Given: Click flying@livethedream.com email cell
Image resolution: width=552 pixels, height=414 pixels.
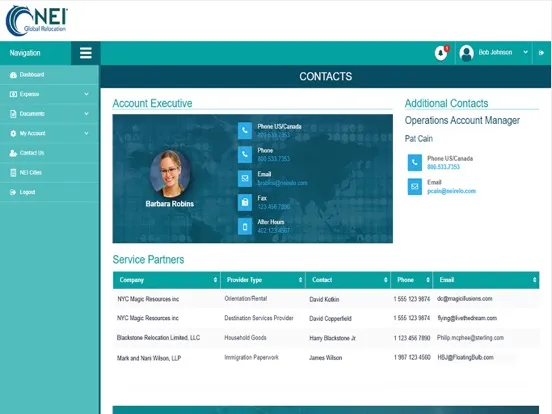Looking at the screenshot, I should [467, 318].
